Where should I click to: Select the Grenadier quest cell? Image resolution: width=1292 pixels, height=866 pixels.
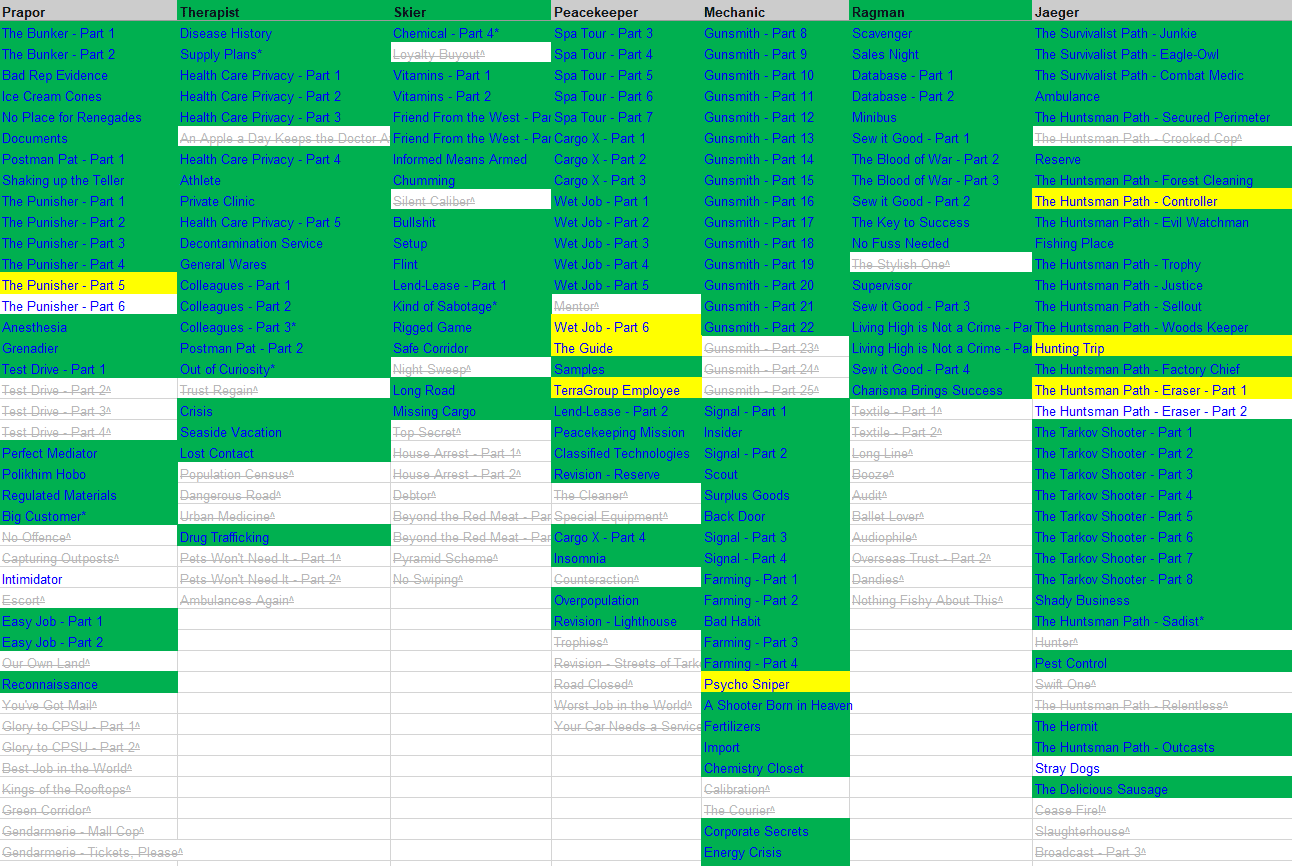[89, 348]
